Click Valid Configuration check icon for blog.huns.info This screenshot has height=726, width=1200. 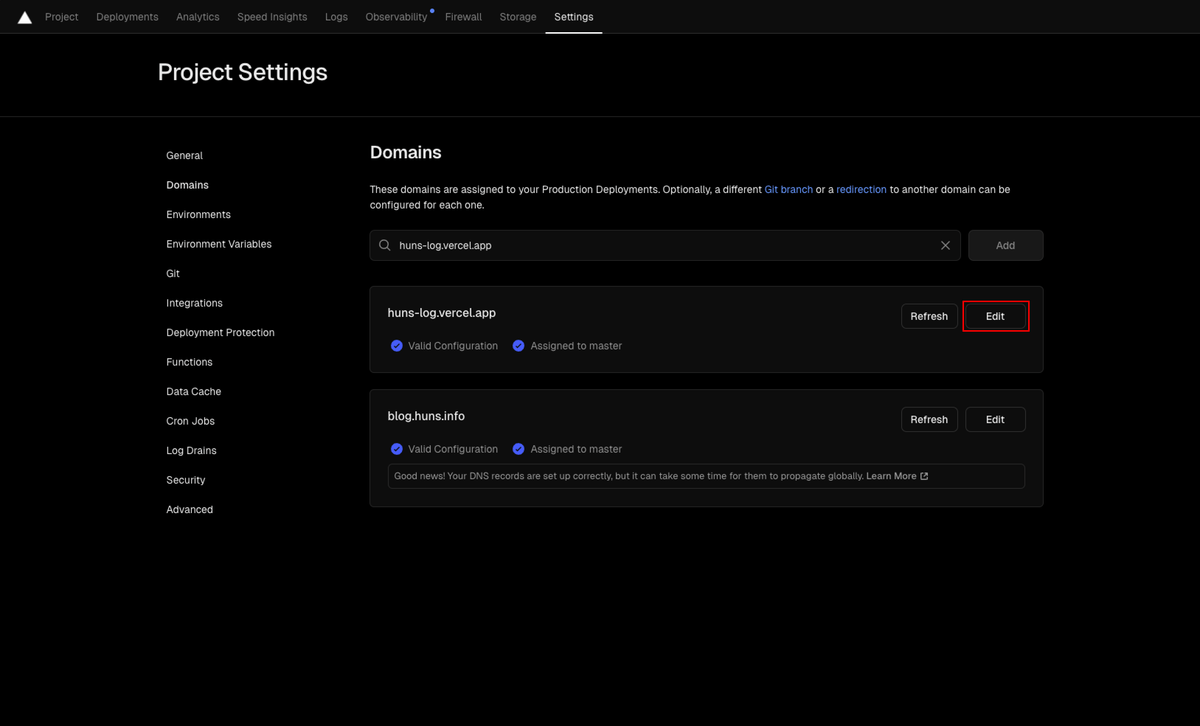397,449
